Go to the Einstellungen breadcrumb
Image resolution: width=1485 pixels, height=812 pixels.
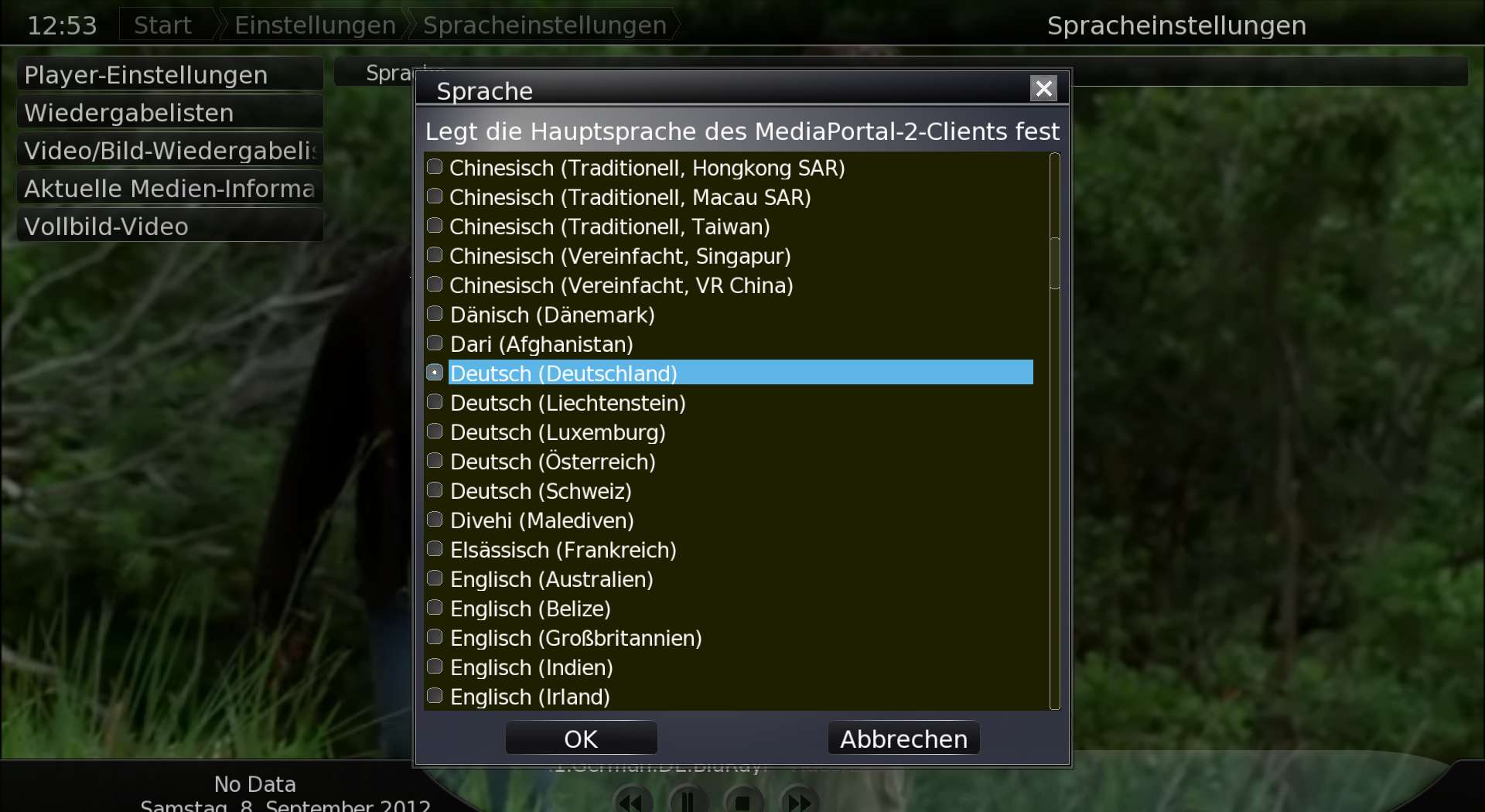point(315,25)
